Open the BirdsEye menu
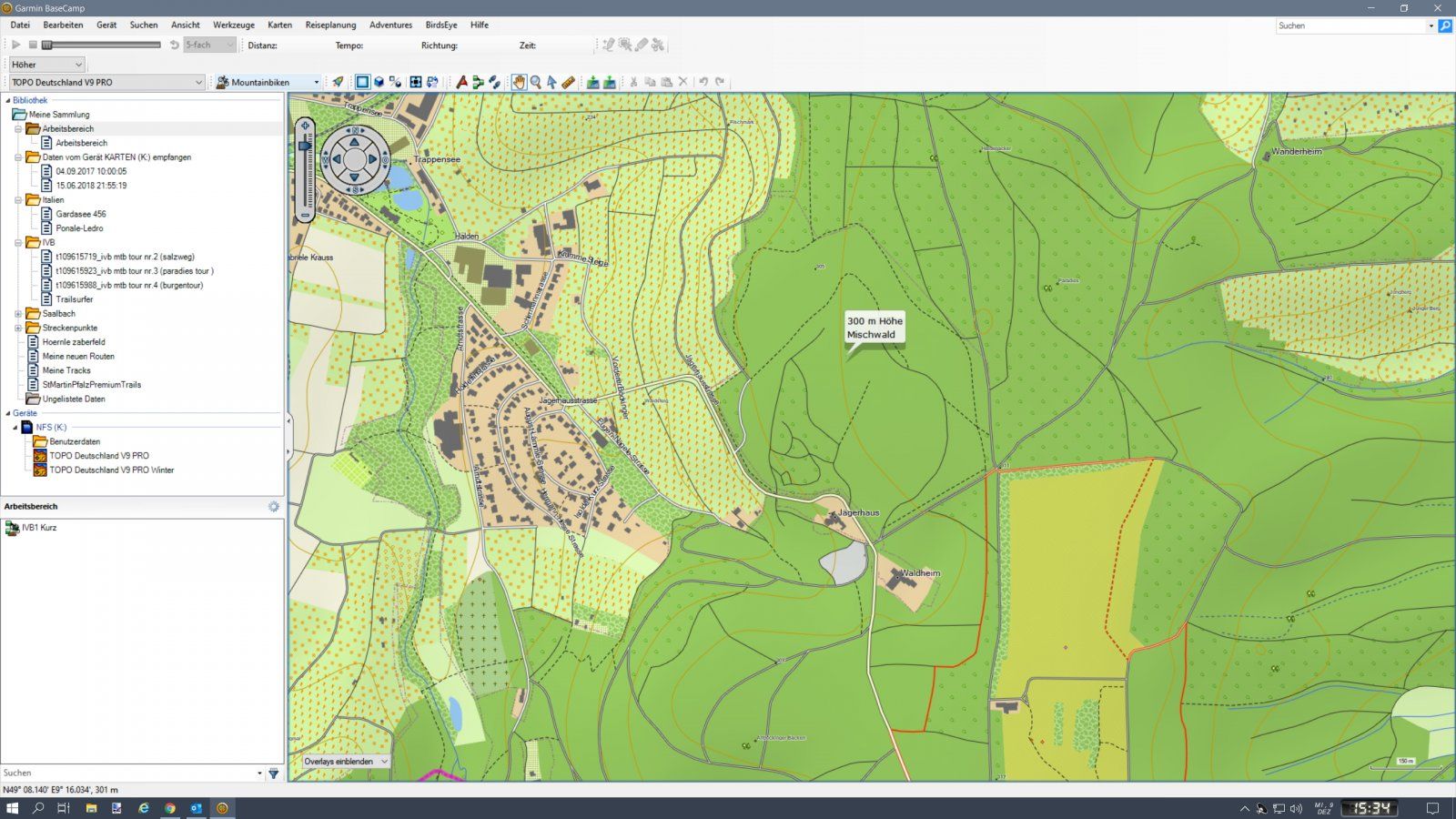Screen dimensions: 1456x819 [x=441, y=25]
